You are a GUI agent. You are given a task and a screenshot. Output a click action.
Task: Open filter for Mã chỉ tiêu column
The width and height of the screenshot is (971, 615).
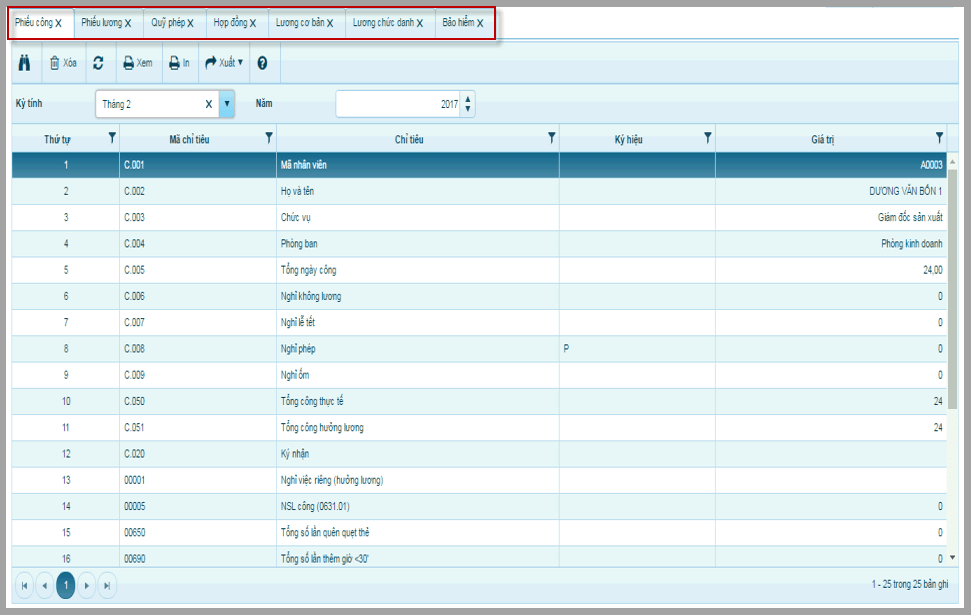(x=269, y=137)
